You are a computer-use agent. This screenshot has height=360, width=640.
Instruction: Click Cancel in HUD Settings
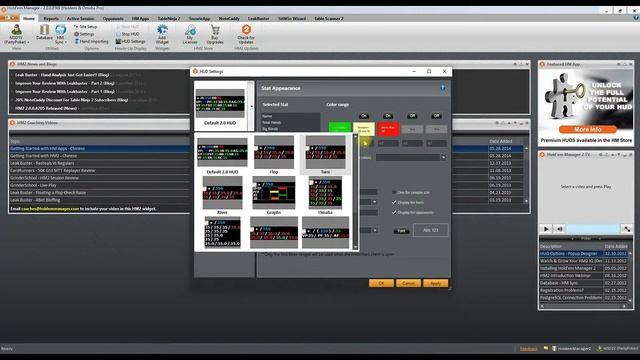tap(408, 283)
